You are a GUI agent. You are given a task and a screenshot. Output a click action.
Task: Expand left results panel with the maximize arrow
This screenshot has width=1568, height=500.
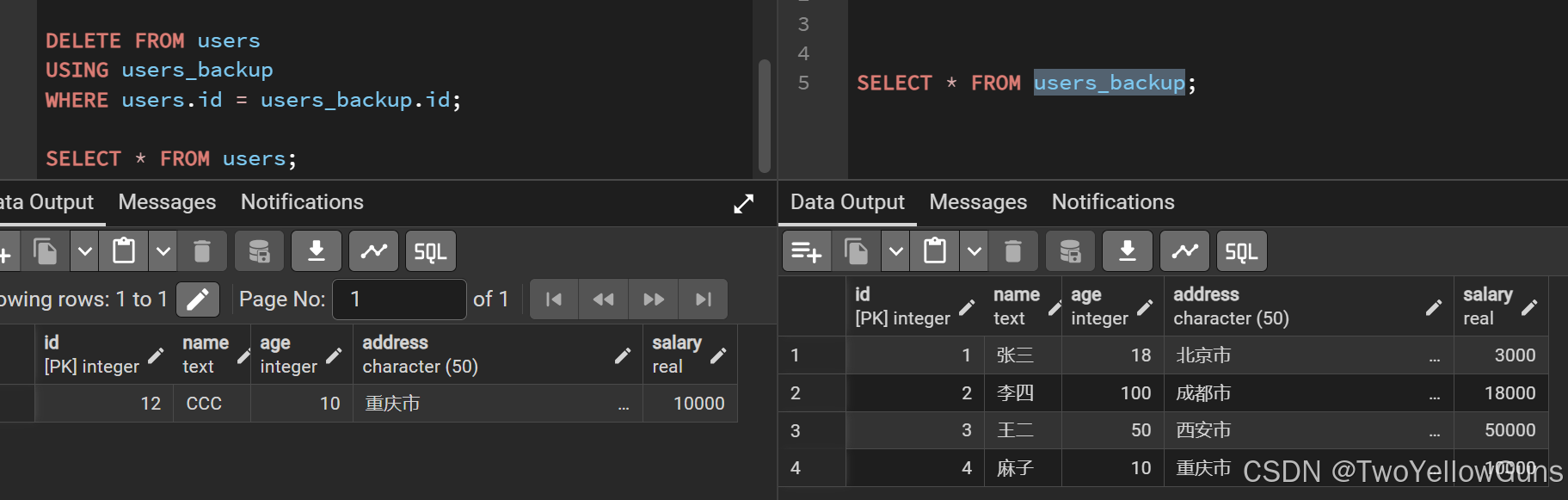pos(743,204)
